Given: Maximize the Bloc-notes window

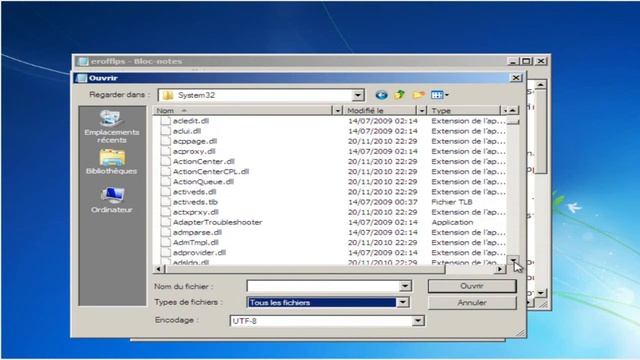Looking at the screenshot, I should click(x=527, y=61).
